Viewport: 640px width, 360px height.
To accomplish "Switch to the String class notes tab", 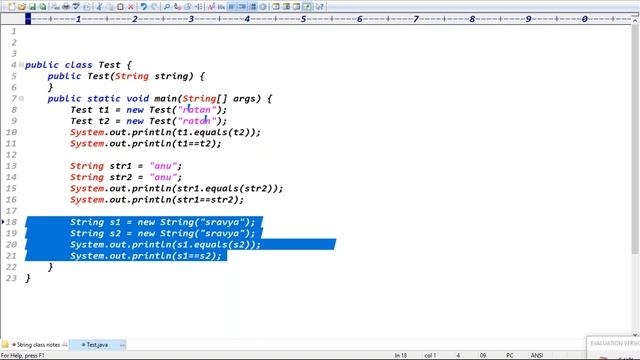I will tap(38, 344).
